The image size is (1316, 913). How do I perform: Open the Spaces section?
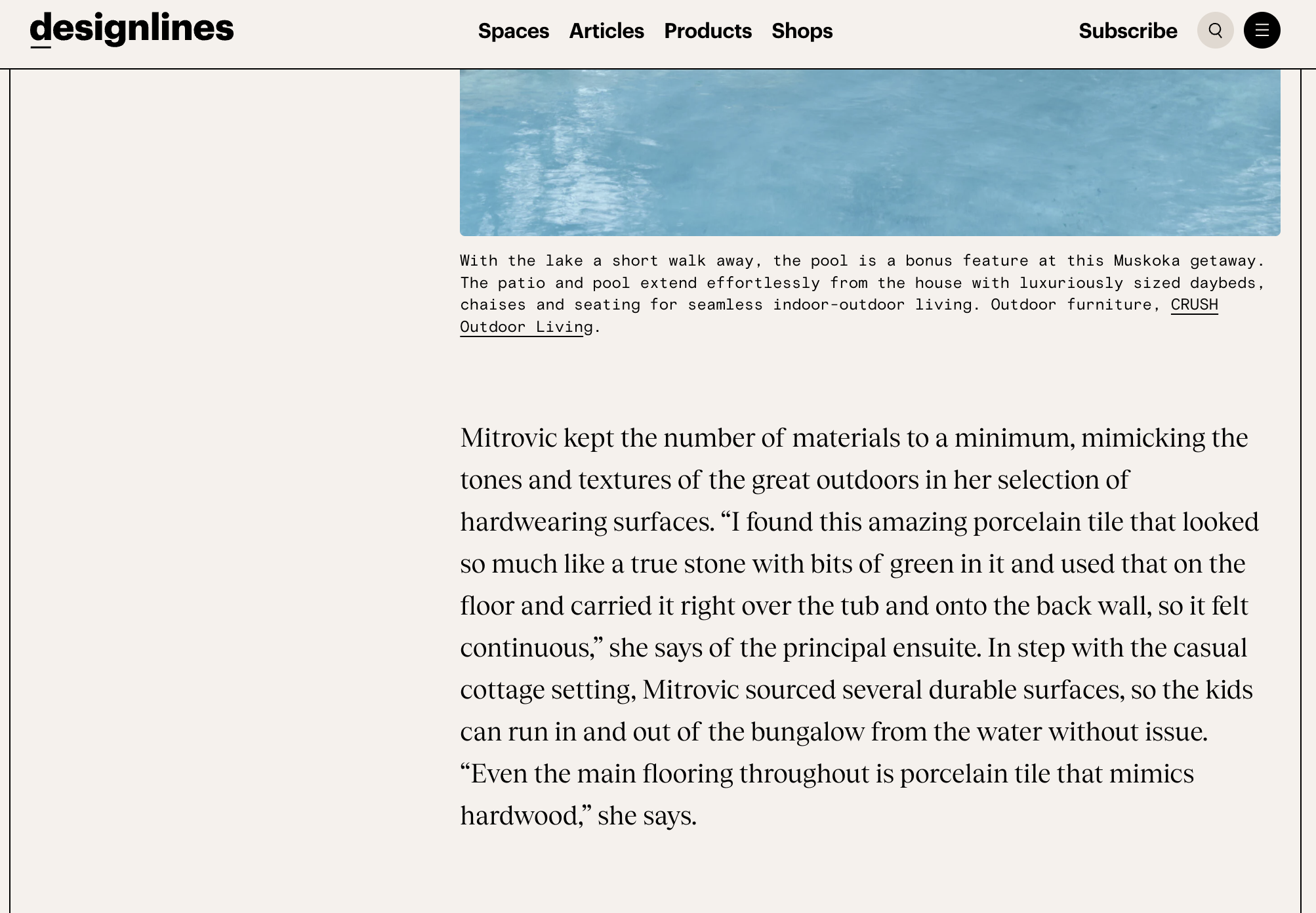[513, 31]
